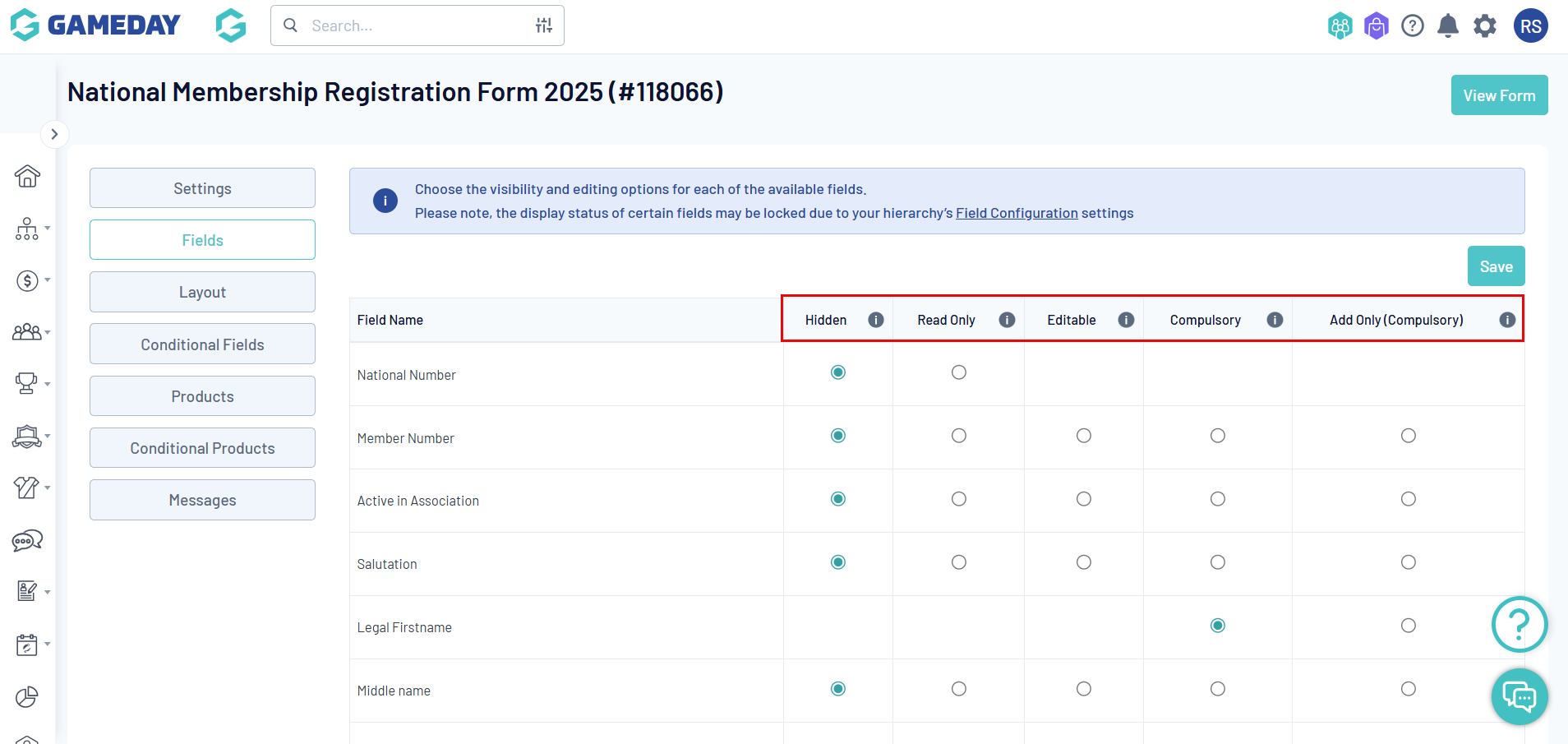Screen dimensions: 1568x744
Task: Open the Field Configuration link
Action: tap(1017, 213)
